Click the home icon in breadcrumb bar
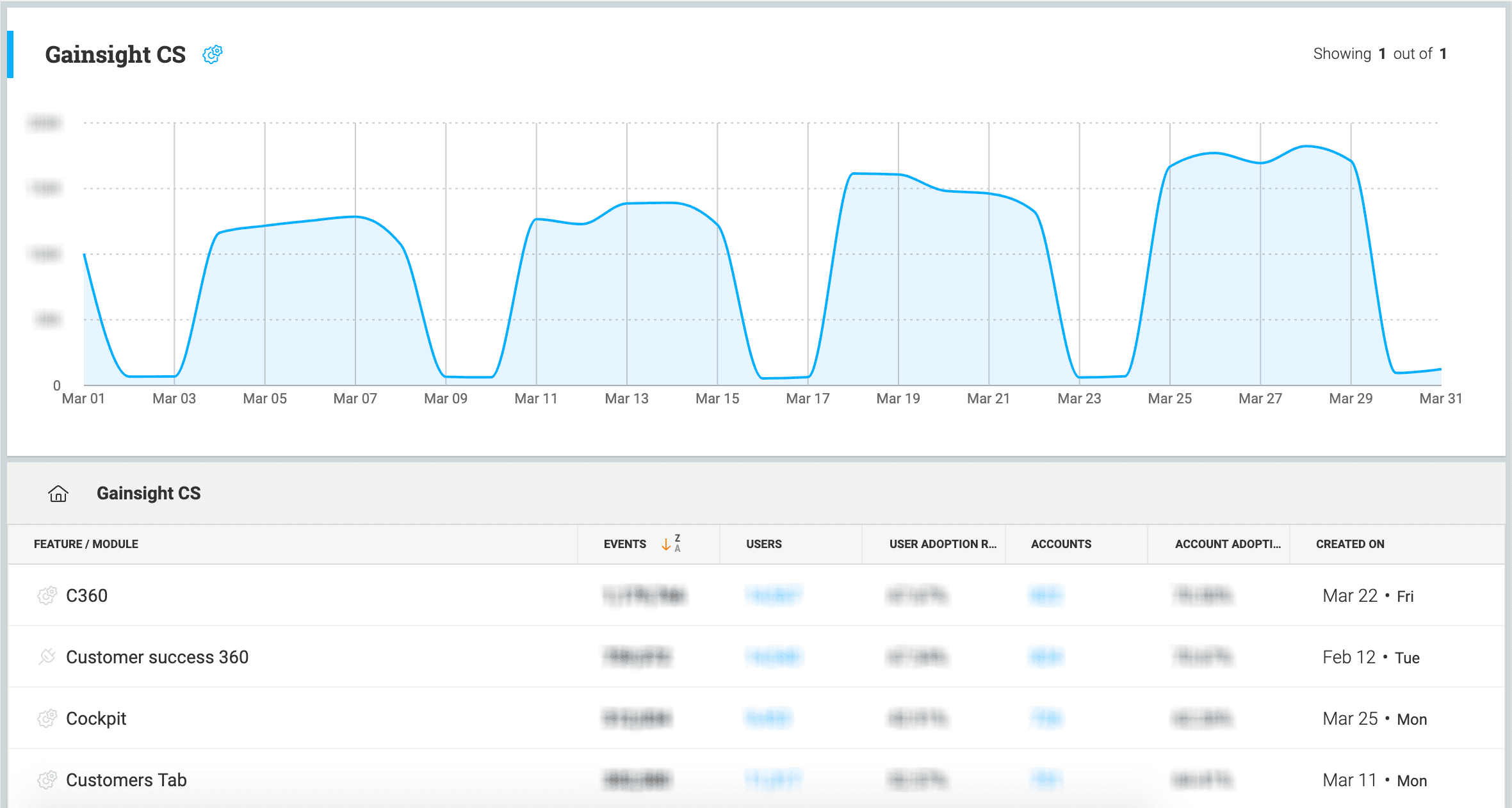Viewport: 1512px width, 808px height. [58, 494]
